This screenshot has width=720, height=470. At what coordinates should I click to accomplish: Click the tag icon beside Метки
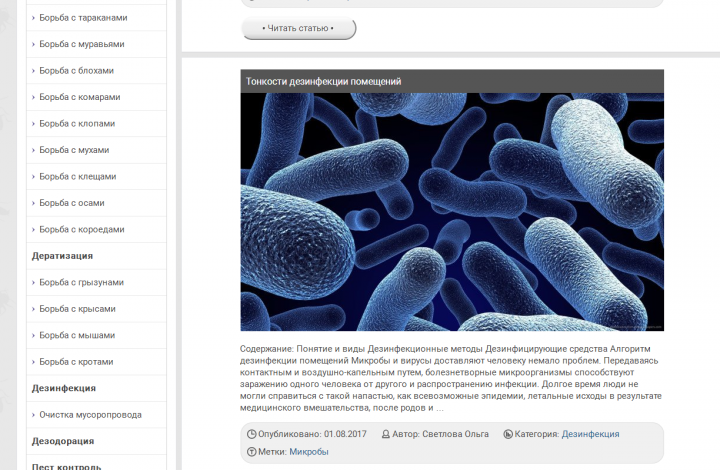tap(252, 452)
